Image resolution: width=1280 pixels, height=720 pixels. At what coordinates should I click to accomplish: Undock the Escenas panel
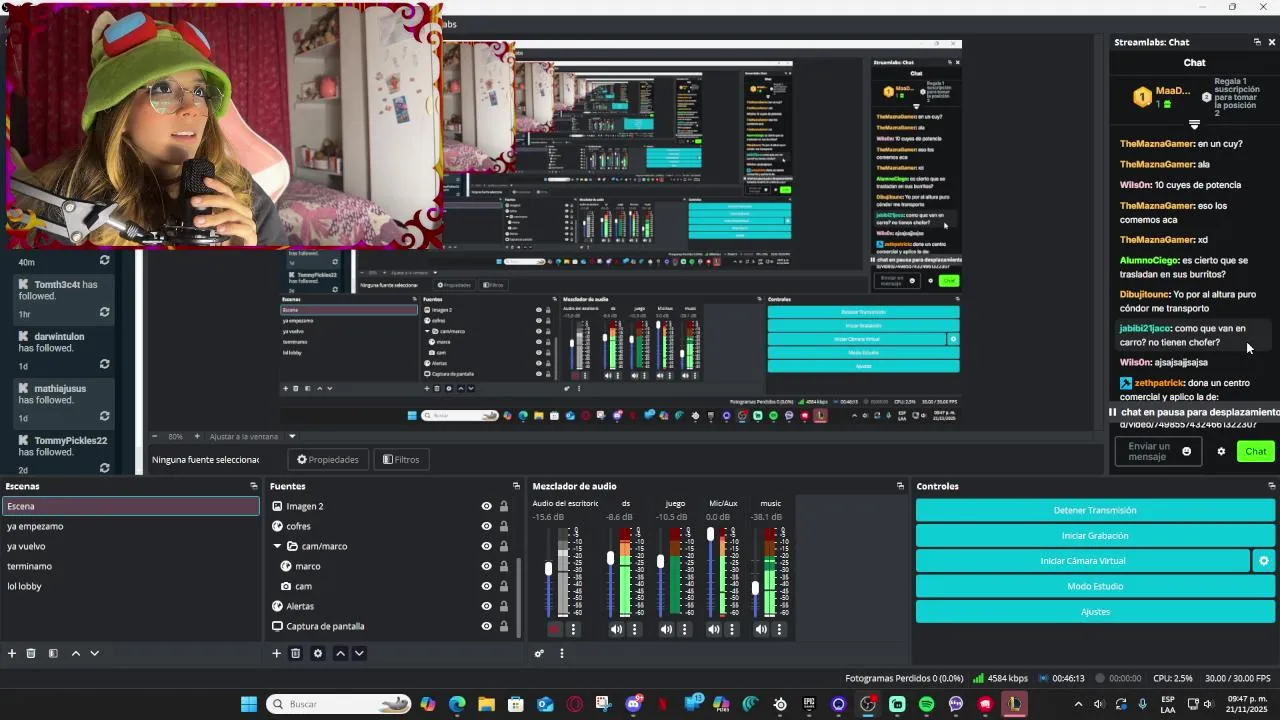(253, 486)
